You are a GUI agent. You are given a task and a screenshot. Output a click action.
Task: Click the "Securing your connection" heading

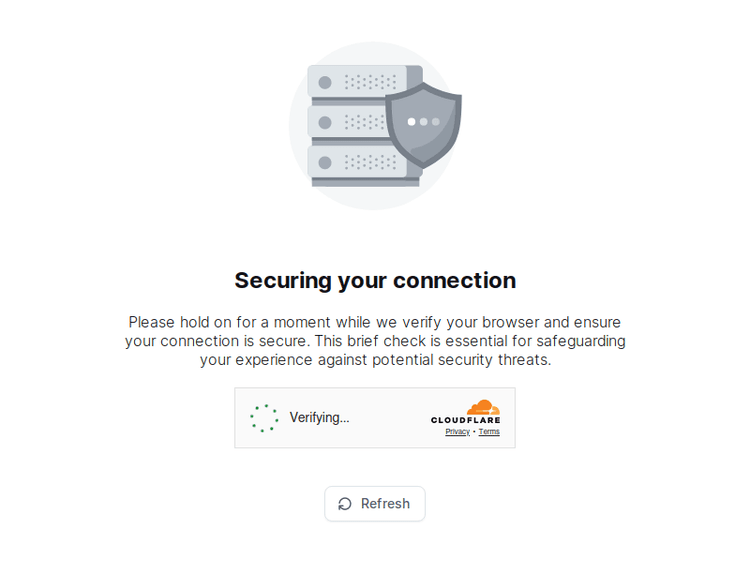375,280
